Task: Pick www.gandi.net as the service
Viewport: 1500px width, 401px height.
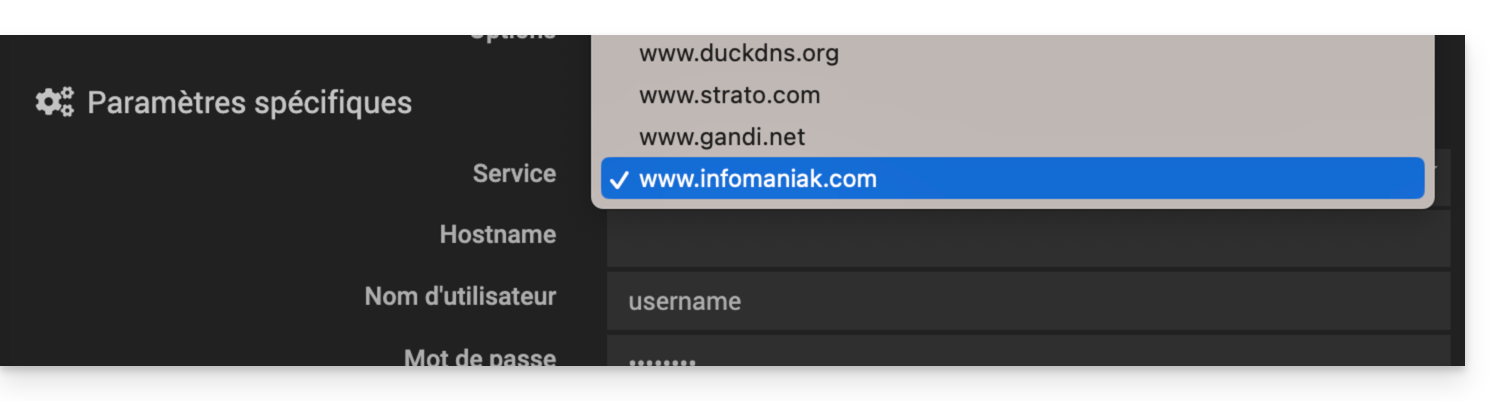Action: pos(721,136)
